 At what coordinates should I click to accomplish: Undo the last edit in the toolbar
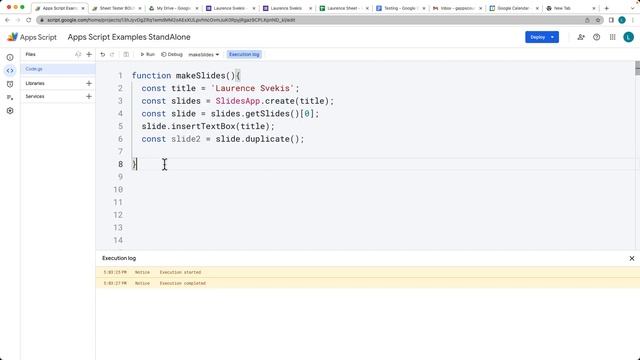[x=102, y=54]
